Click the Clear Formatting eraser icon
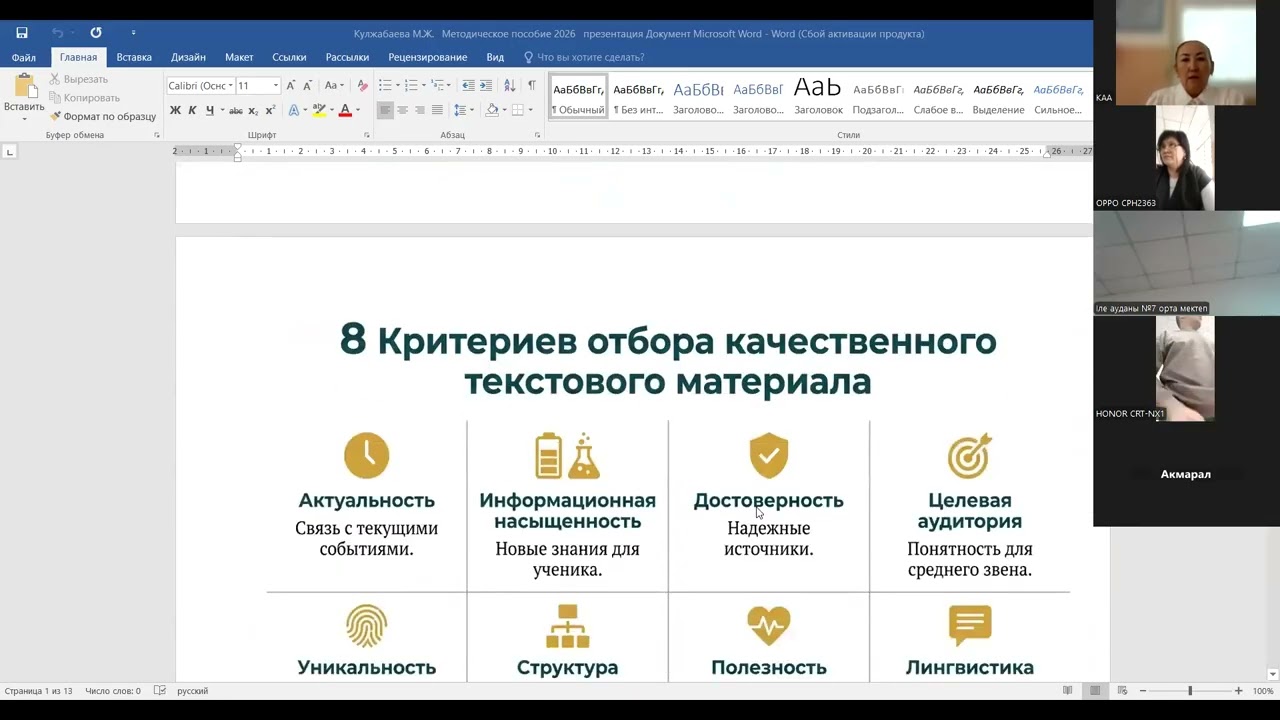The image size is (1280, 720). (363, 86)
